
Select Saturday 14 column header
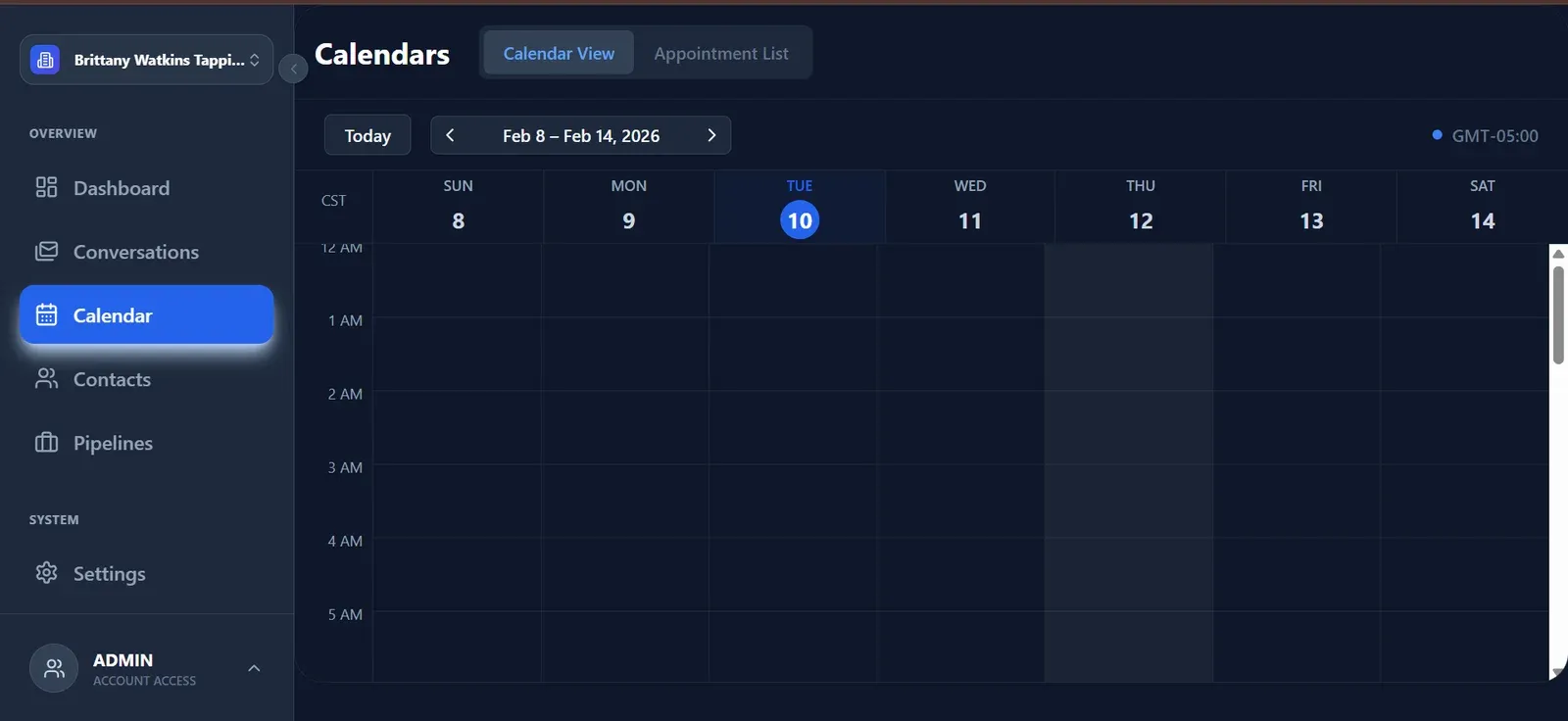[x=1482, y=206]
